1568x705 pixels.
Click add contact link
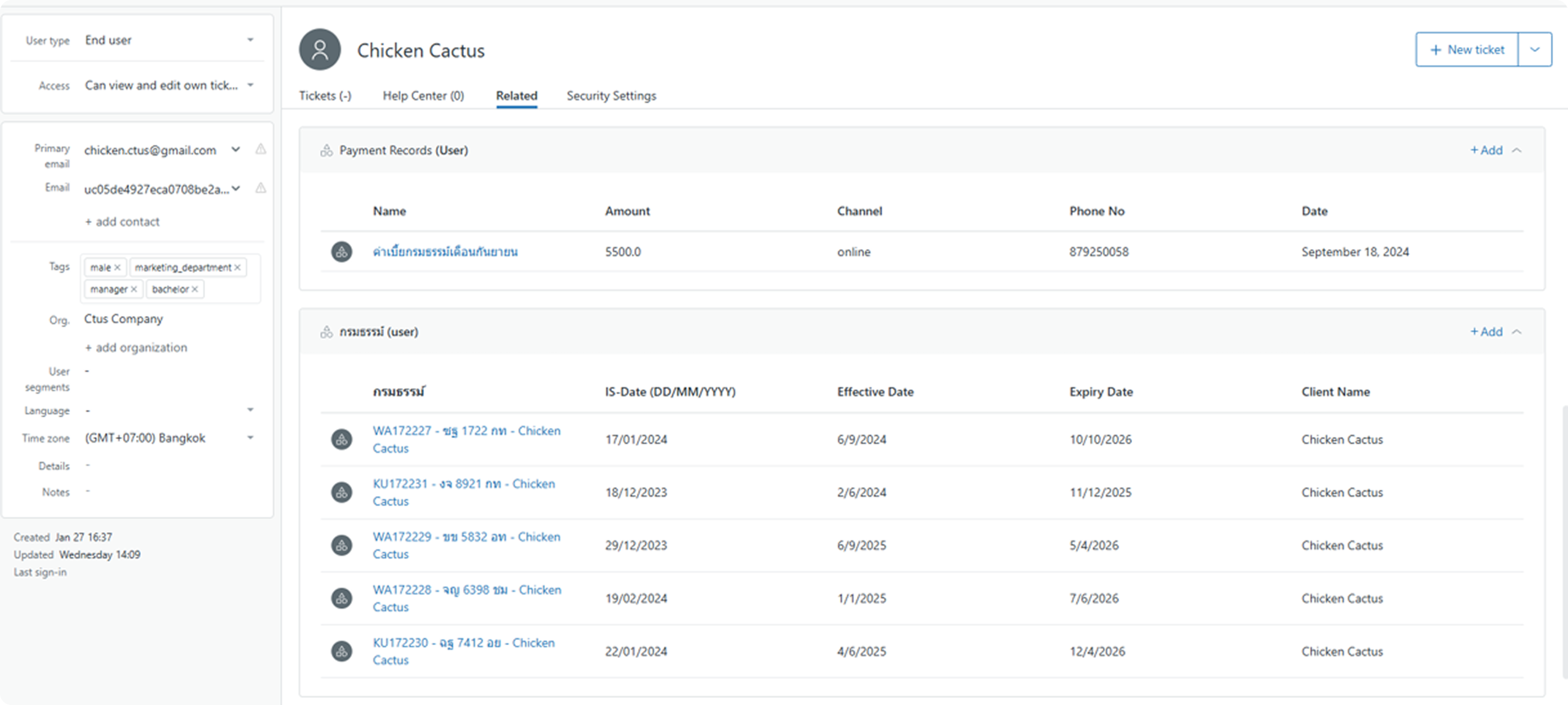pos(122,222)
